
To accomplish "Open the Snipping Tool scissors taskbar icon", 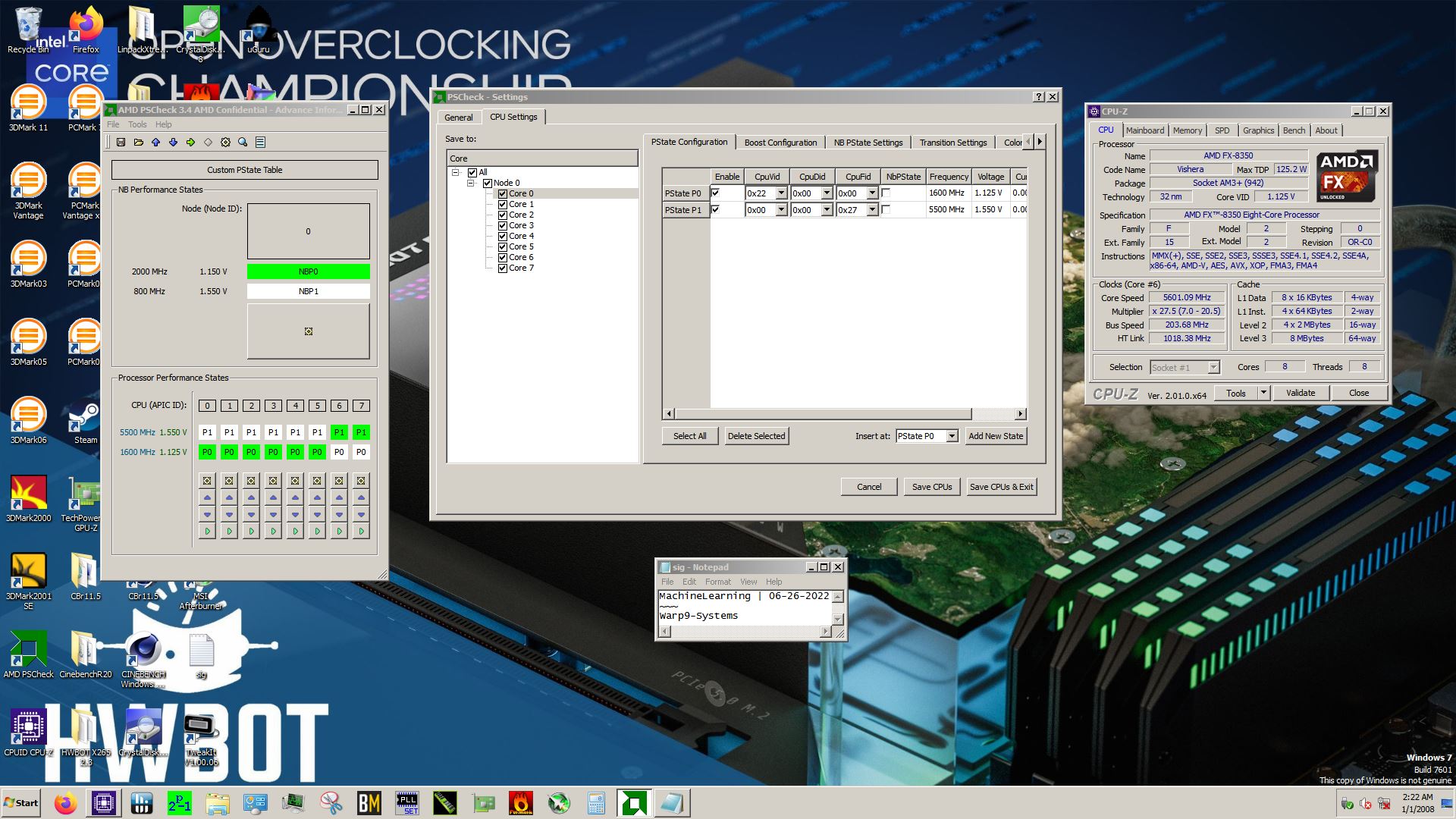I will point(331,803).
